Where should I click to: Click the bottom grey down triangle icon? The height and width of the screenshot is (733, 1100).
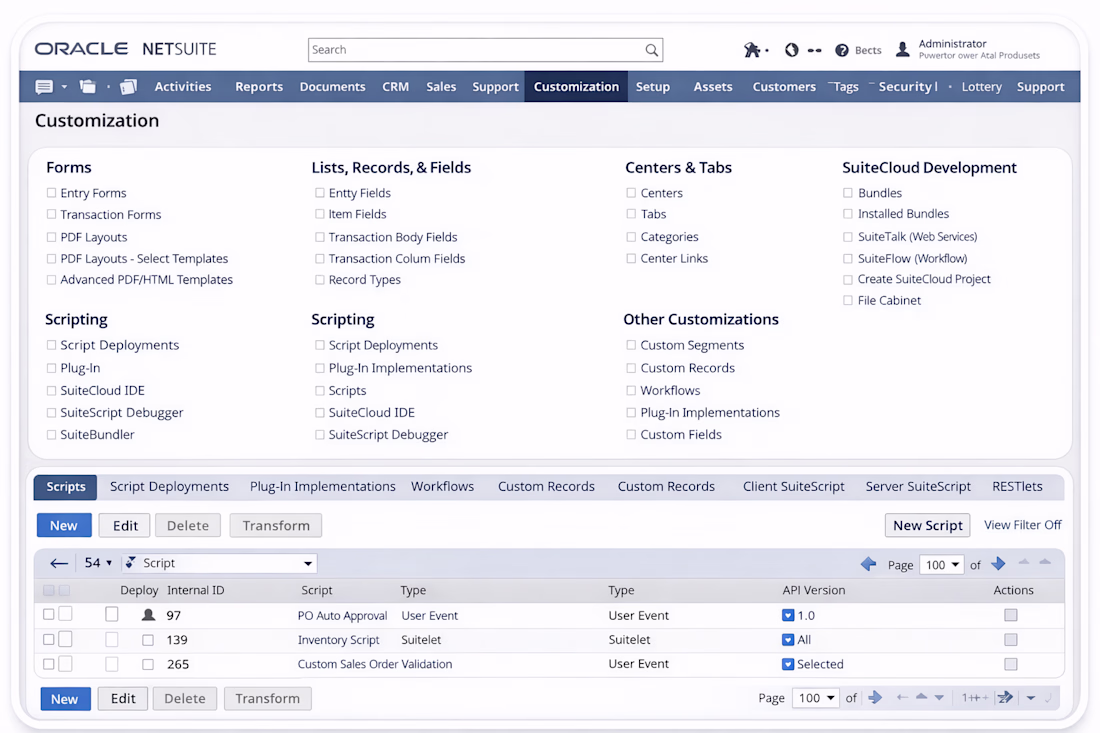point(939,698)
